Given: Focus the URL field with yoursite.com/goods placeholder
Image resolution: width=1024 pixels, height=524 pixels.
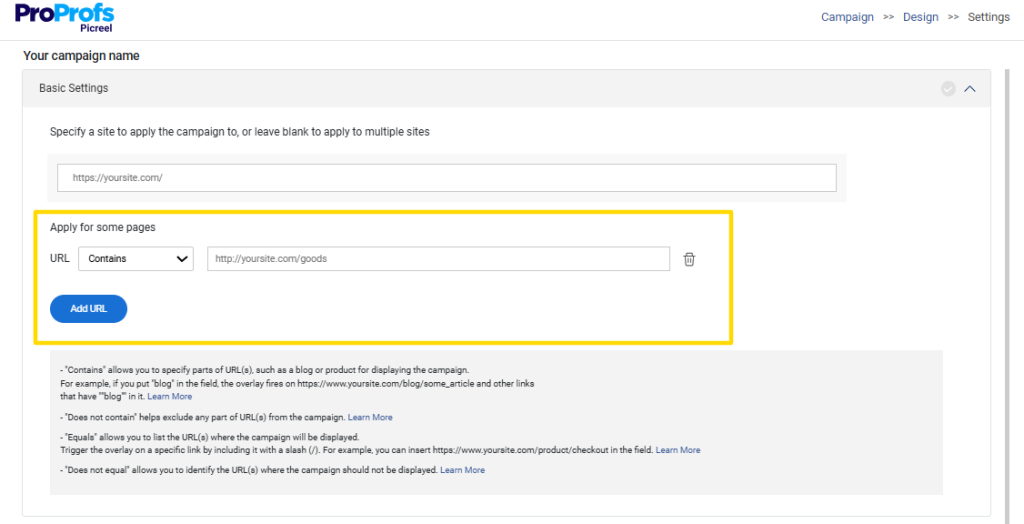Looking at the screenshot, I should point(438,259).
